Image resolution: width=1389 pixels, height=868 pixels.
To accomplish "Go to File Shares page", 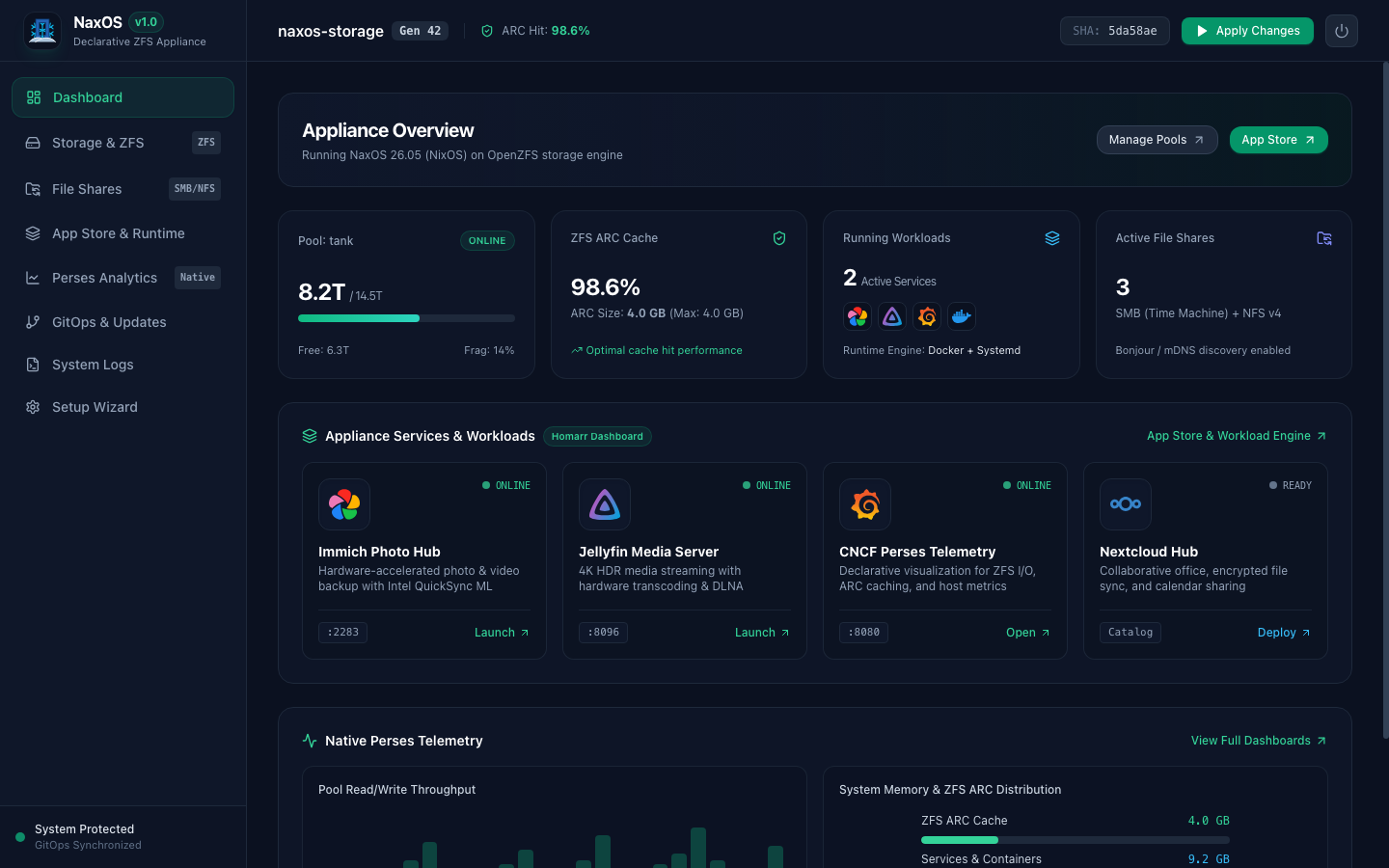I will [123, 189].
